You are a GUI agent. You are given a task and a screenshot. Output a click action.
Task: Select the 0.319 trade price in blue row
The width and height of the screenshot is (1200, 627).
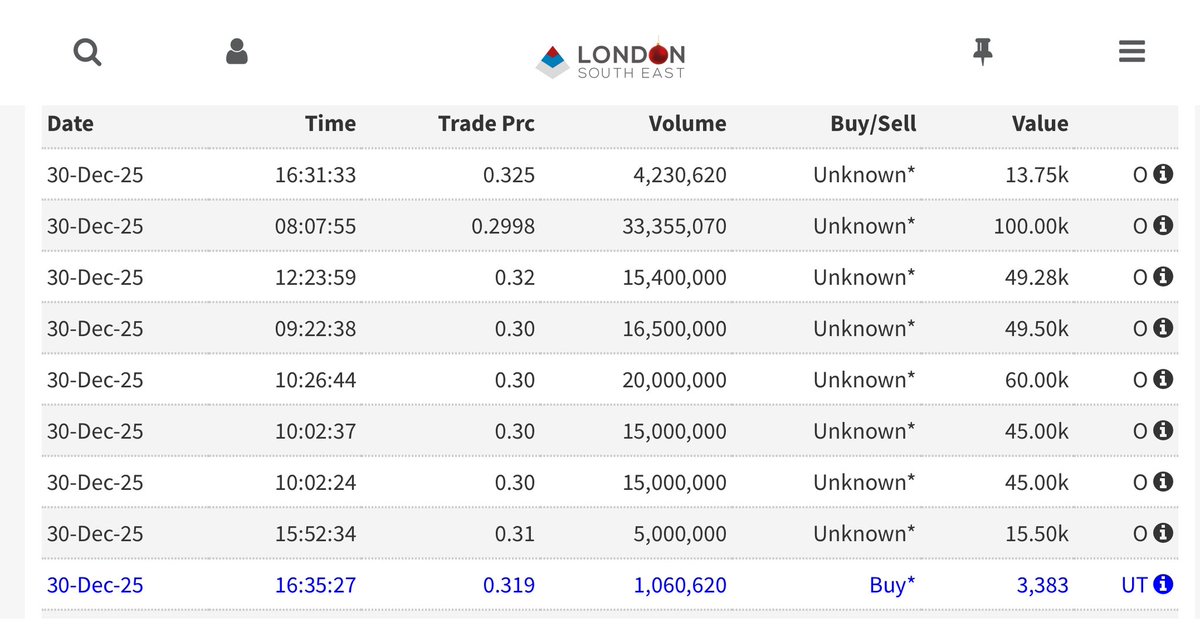[509, 585]
